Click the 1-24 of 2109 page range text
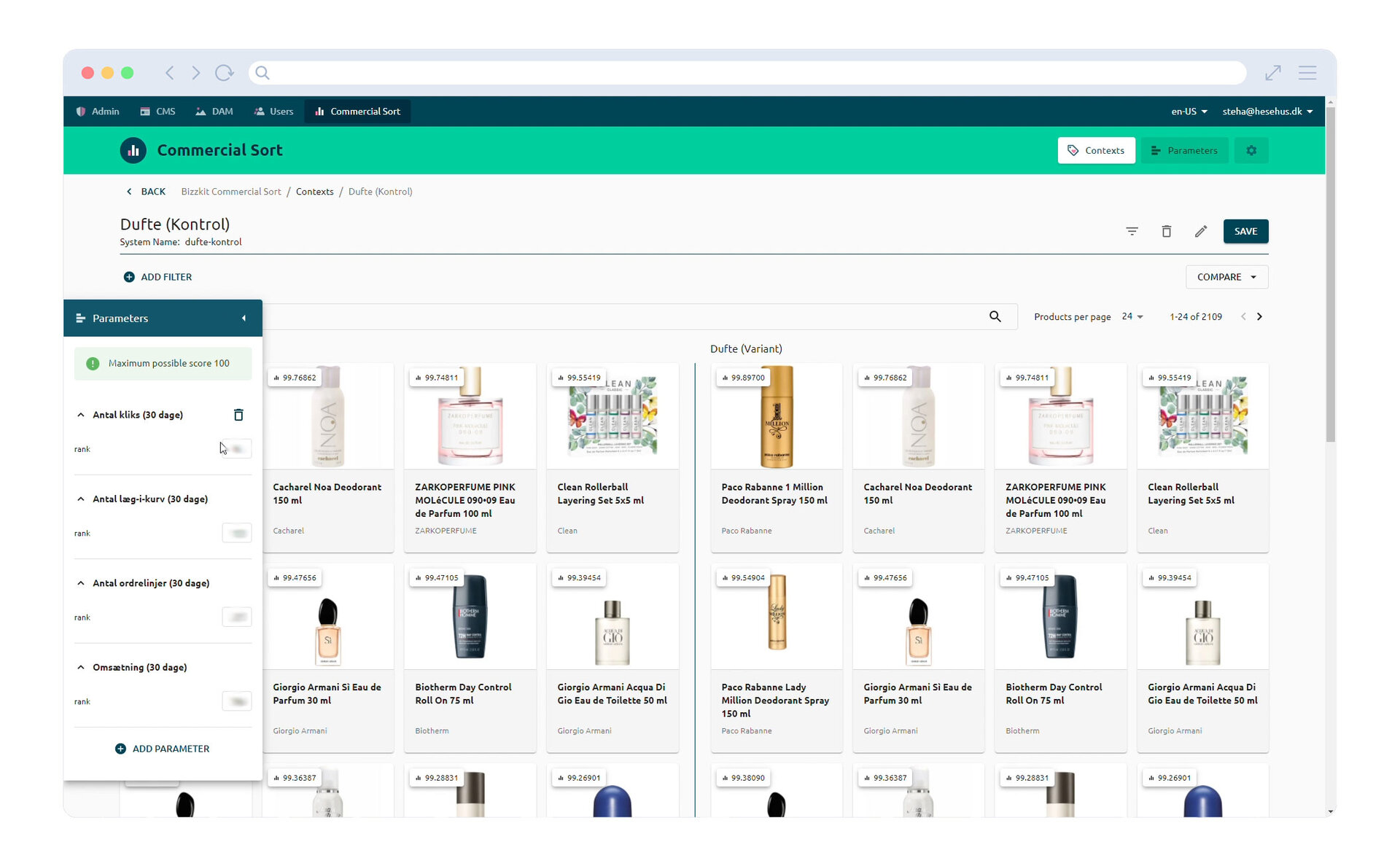This screenshot has width=1400, height=866. point(1196,316)
